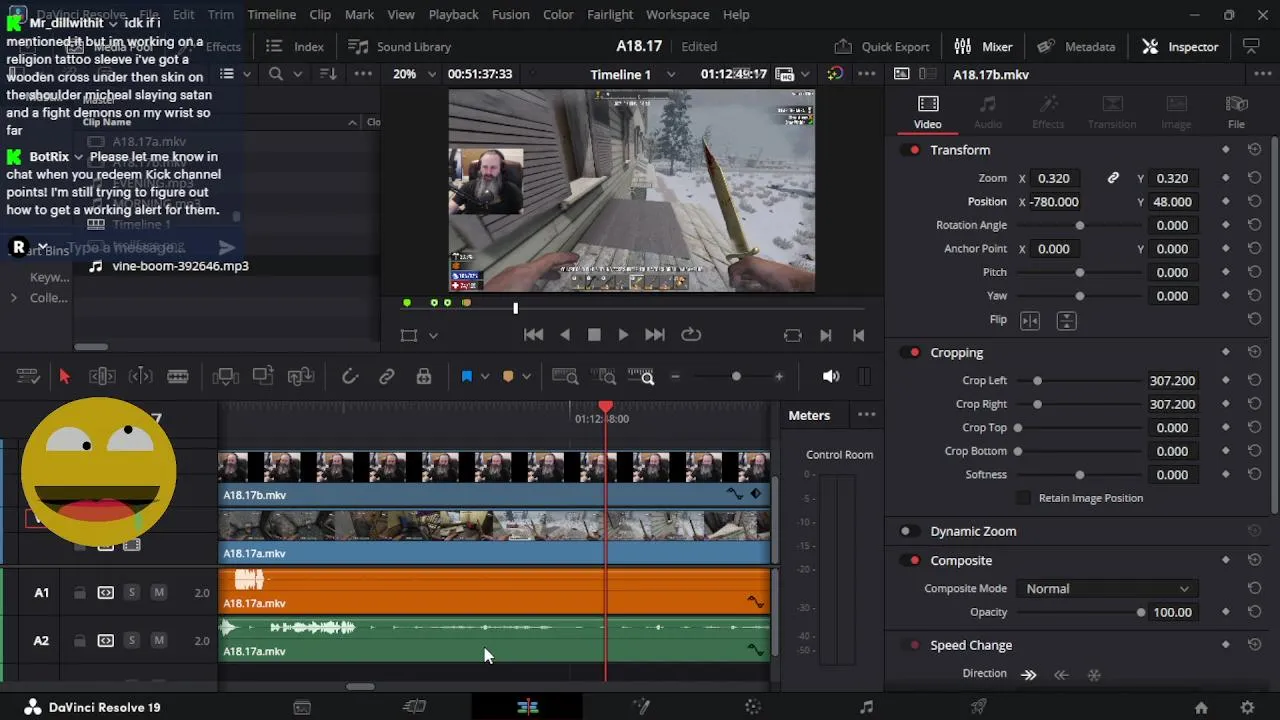
Task: Click Full Extent Zoom icon
Action: pyautogui.click(x=565, y=377)
